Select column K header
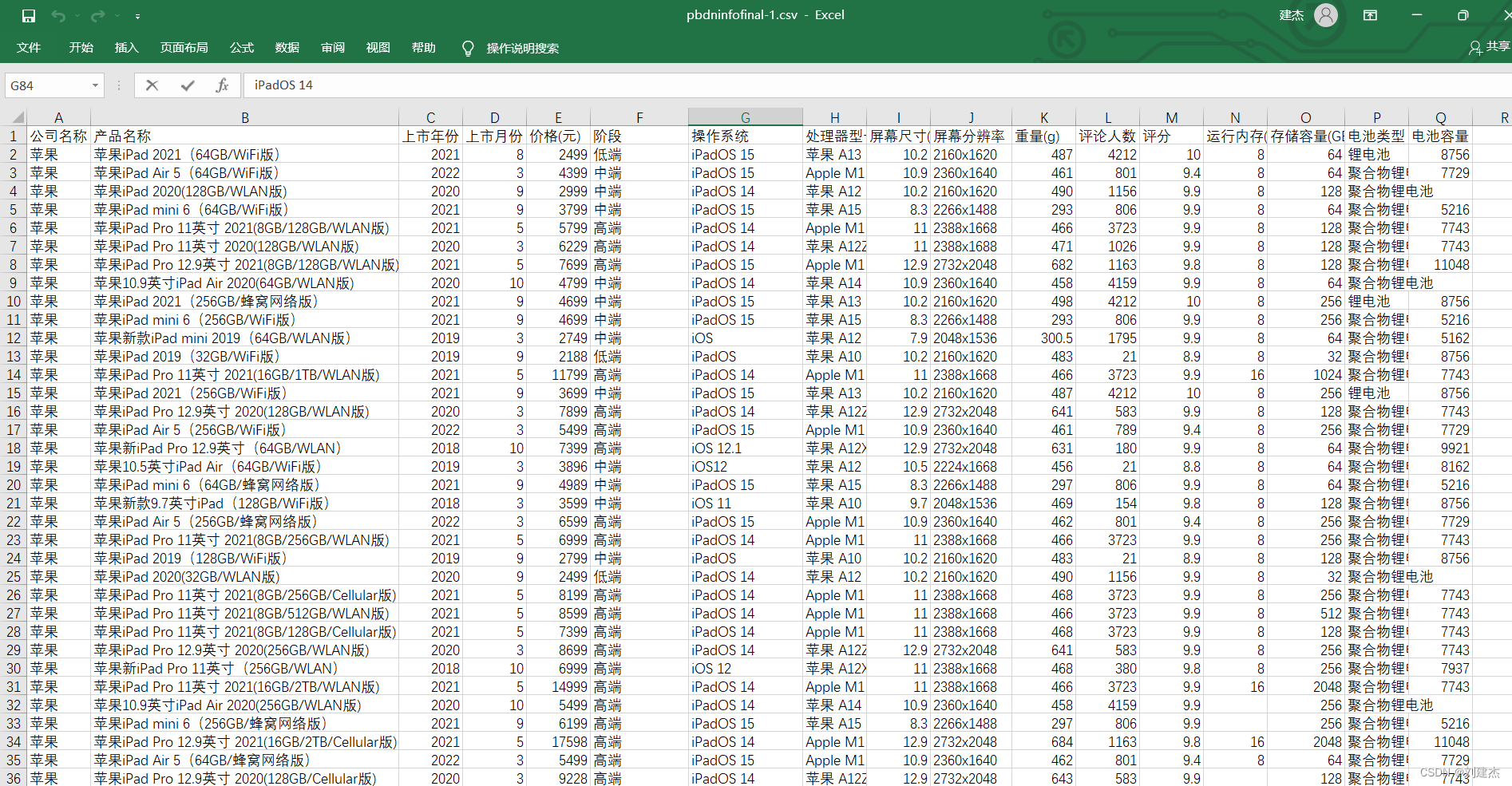This screenshot has width=1512, height=786. 1044,117
